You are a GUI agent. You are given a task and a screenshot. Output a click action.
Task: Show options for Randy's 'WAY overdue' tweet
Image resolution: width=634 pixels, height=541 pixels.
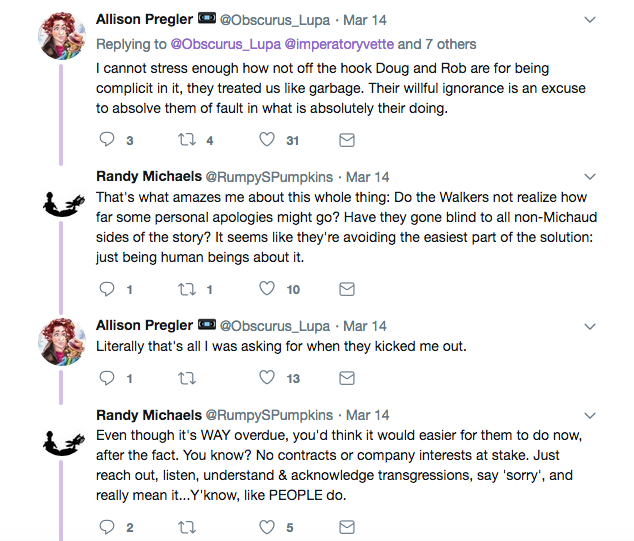tap(590, 415)
